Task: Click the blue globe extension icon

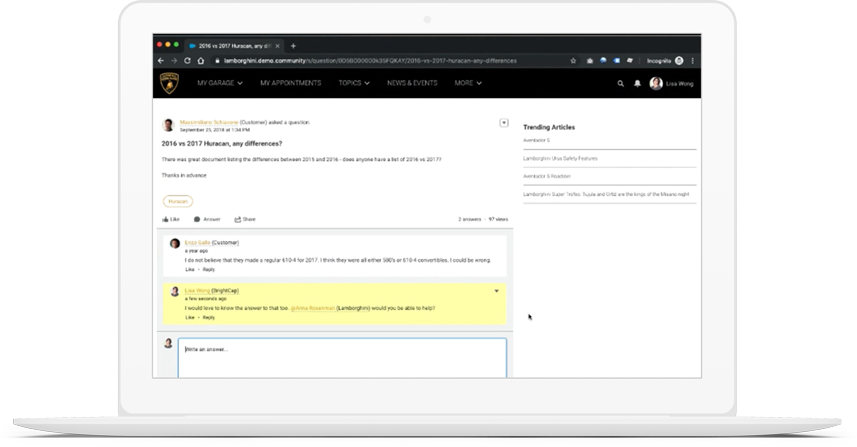Action: [603, 61]
